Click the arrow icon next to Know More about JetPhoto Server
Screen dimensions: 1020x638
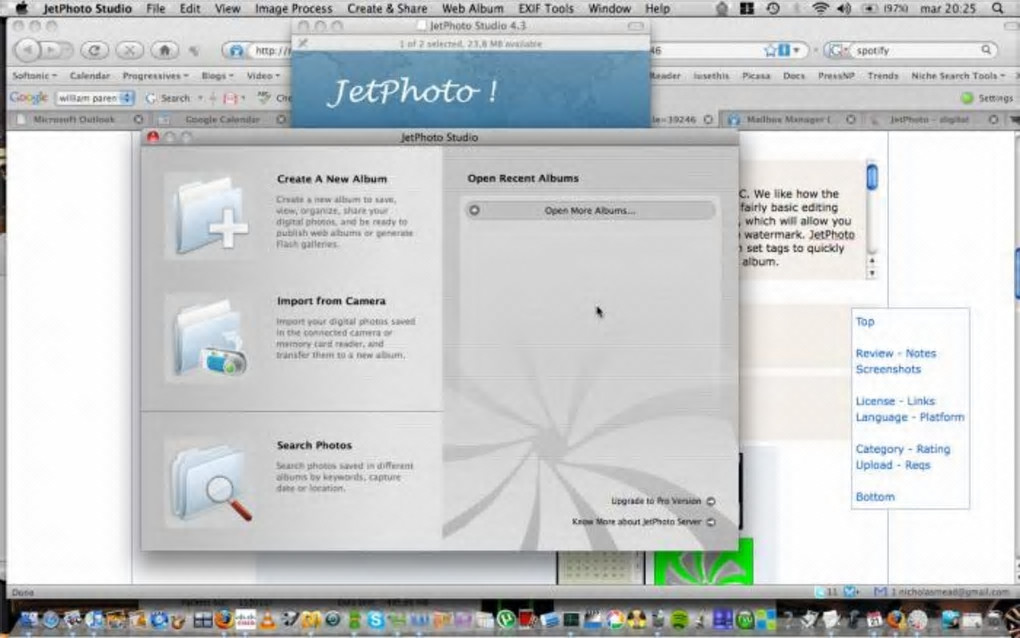coord(711,522)
